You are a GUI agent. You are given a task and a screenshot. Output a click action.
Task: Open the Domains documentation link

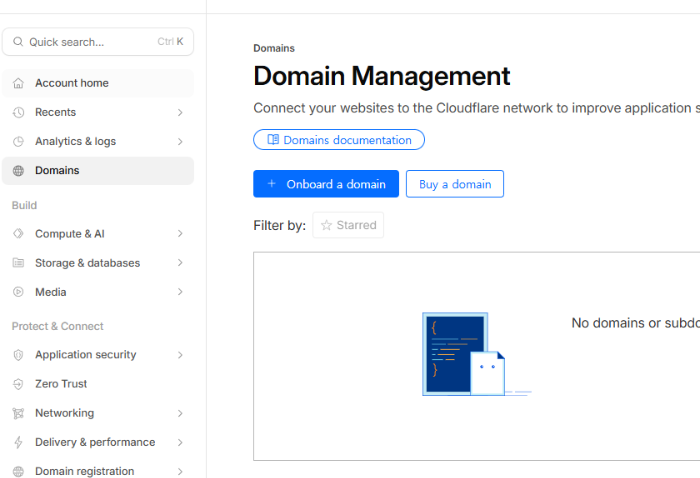pyautogui.click(x=339, y=139)
